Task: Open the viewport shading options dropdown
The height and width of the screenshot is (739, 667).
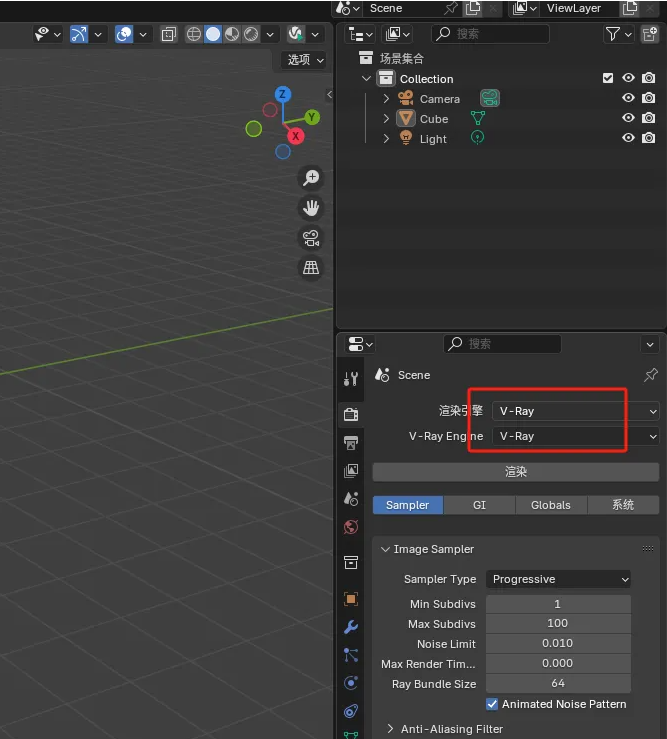Action: coord(270,34)
